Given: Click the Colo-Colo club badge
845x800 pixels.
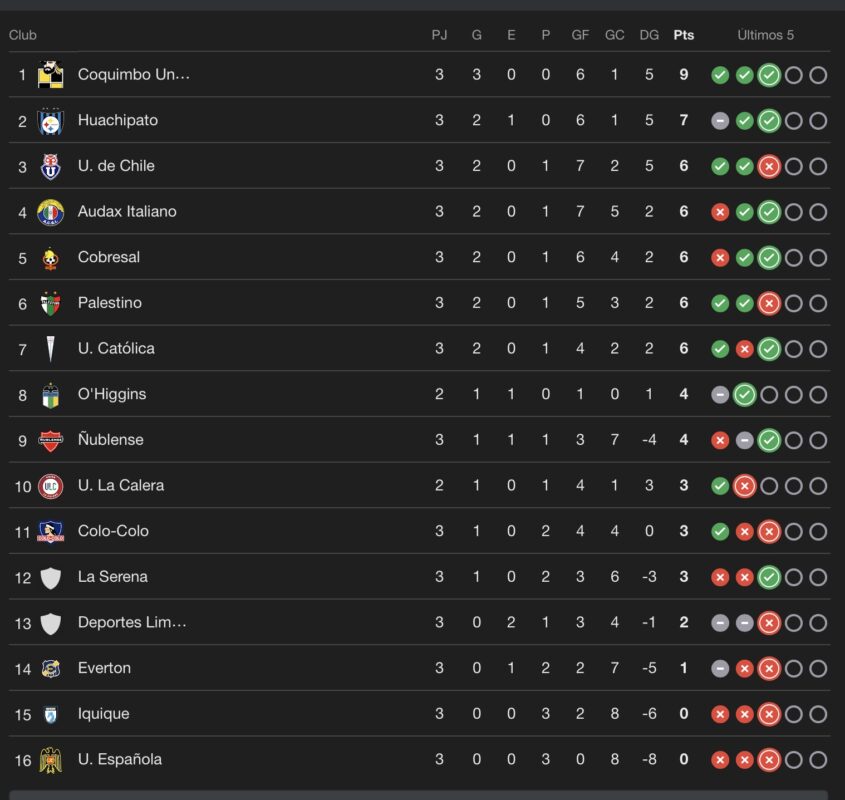Looking at the screenshot, I should click(x=50, y=531).
